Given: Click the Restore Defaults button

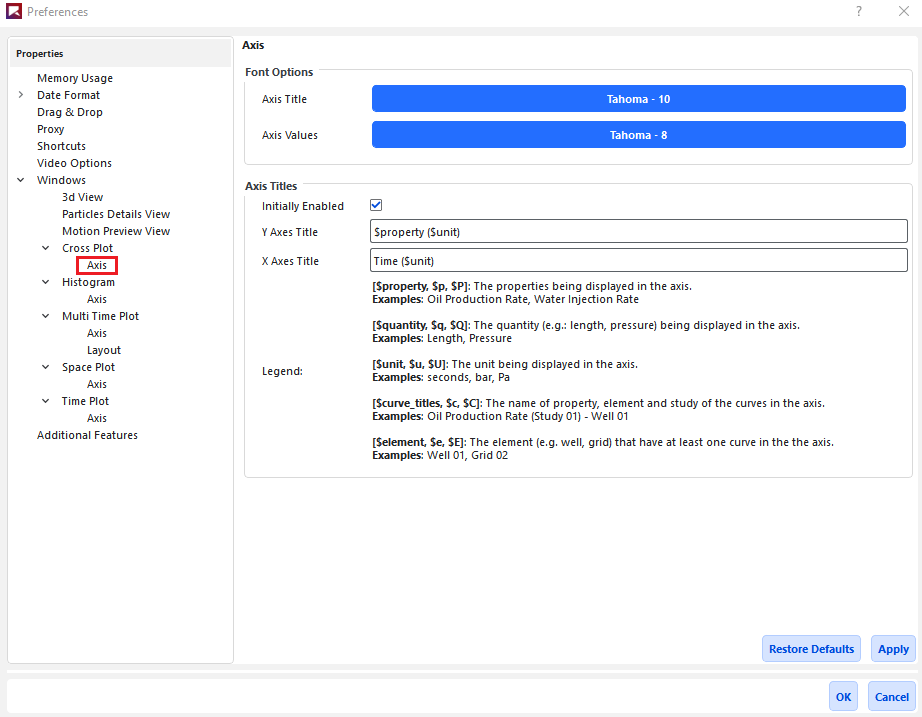Looking at the screenshot, I should (812, 649).
